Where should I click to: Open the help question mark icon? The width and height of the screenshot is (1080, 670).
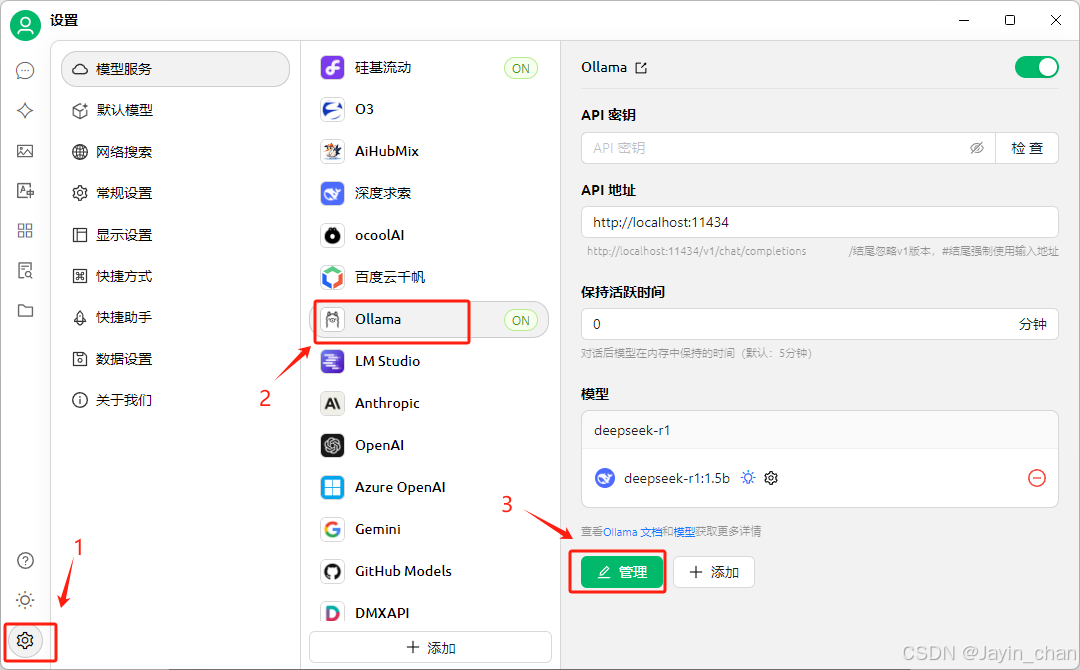25,561
